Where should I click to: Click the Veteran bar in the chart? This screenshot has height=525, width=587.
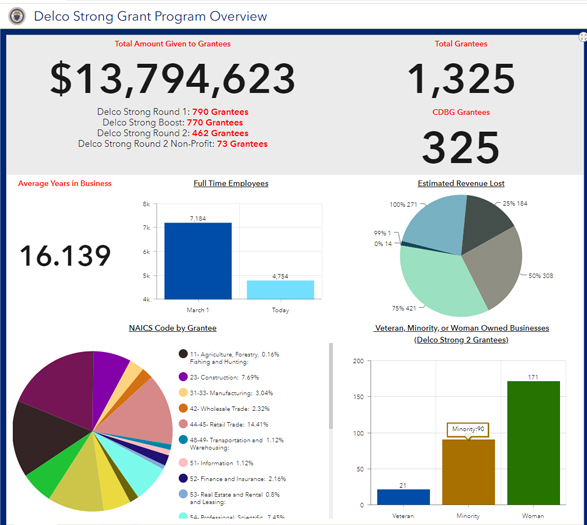(x=403, y=497)
